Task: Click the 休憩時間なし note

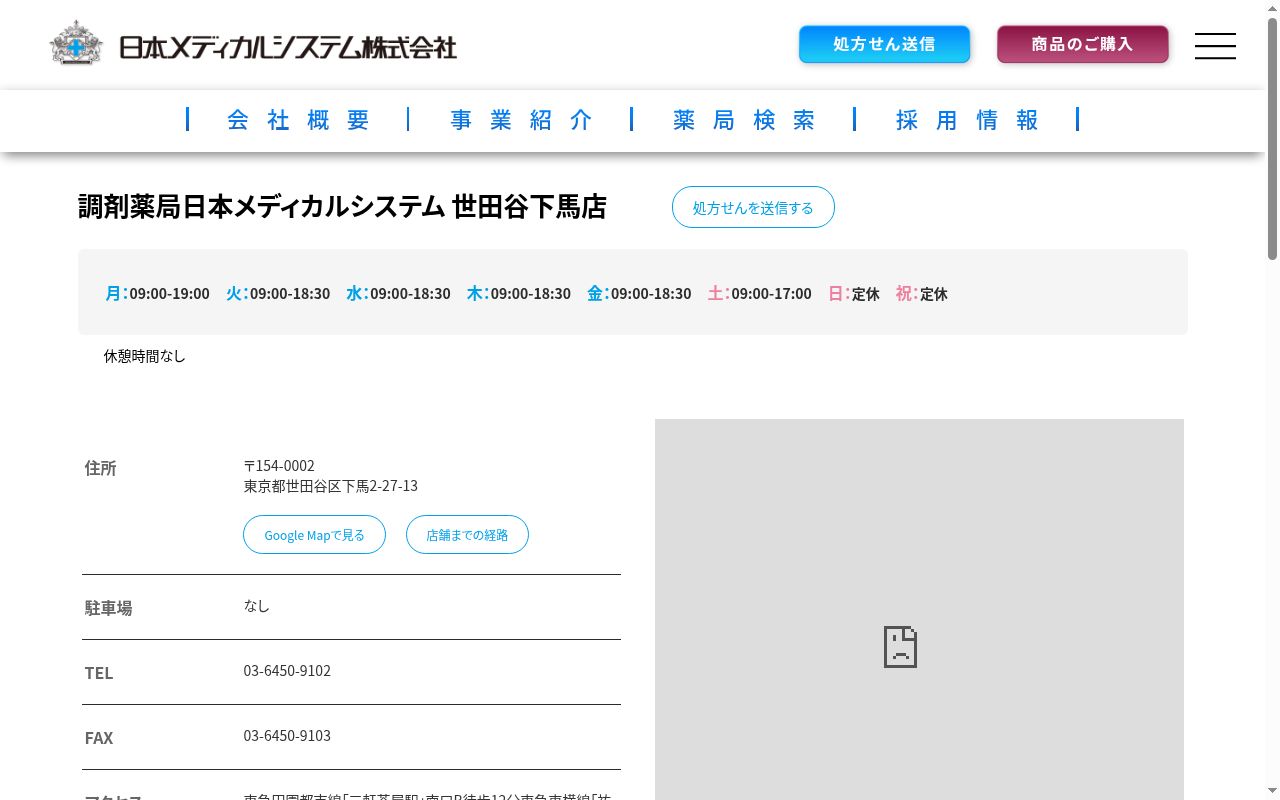Action: 145,356
